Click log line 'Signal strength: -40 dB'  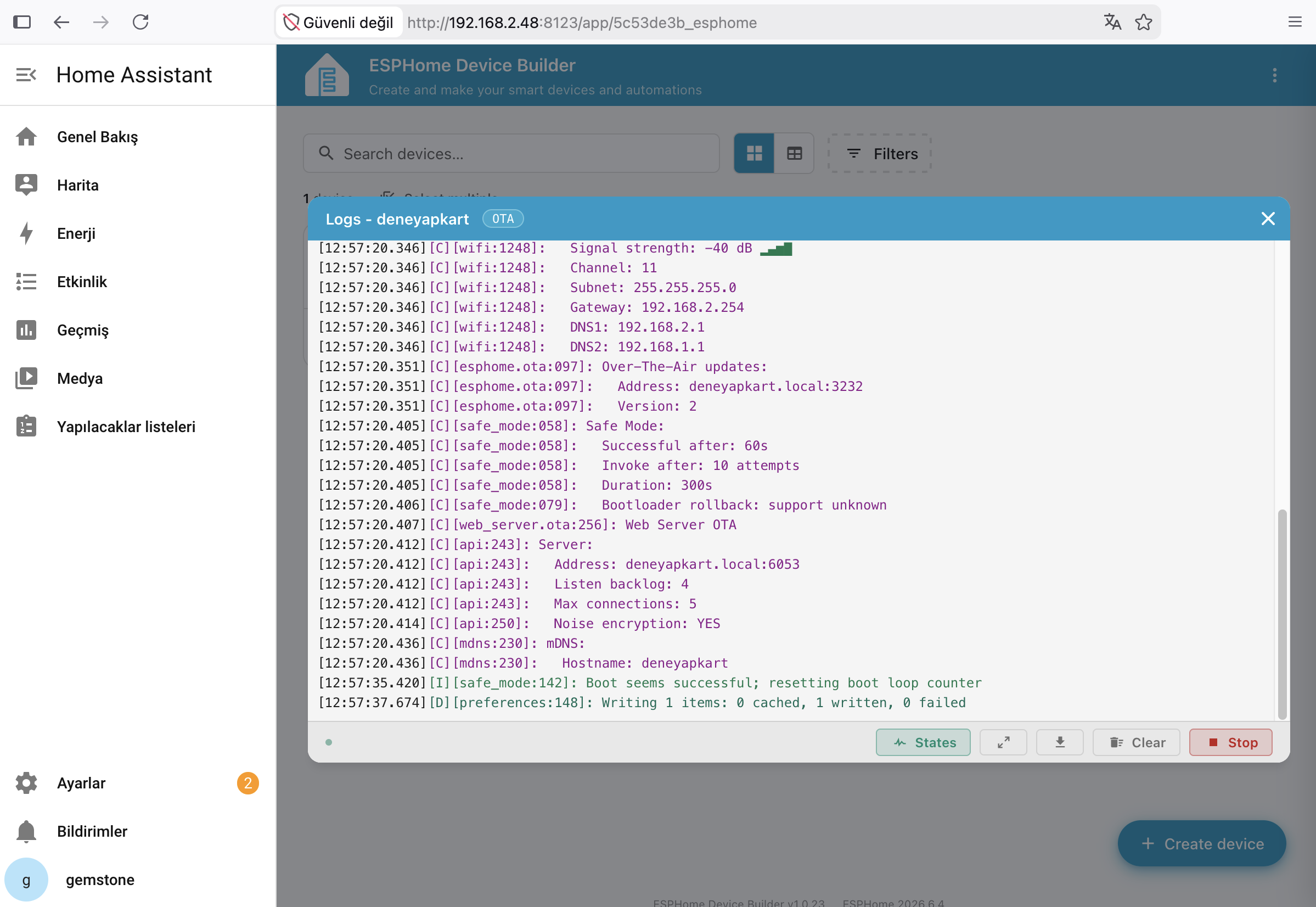coord(555,248)
